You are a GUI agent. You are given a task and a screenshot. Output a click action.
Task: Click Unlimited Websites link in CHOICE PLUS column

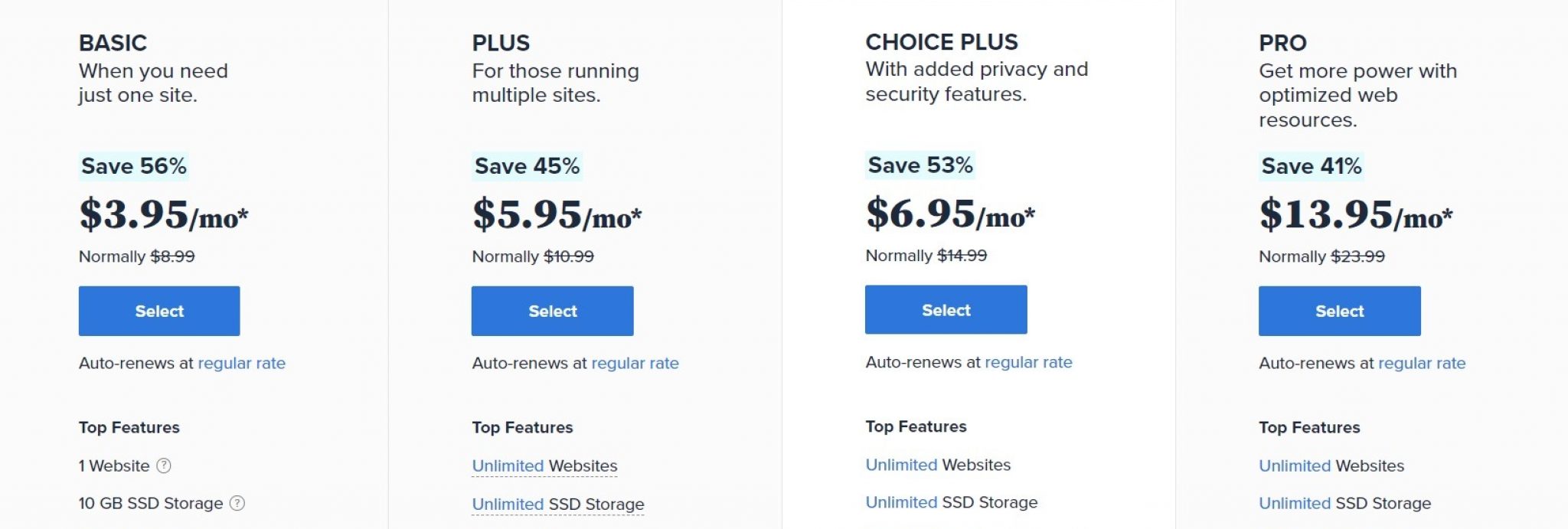pyautogui.click(x=938, y=465)
